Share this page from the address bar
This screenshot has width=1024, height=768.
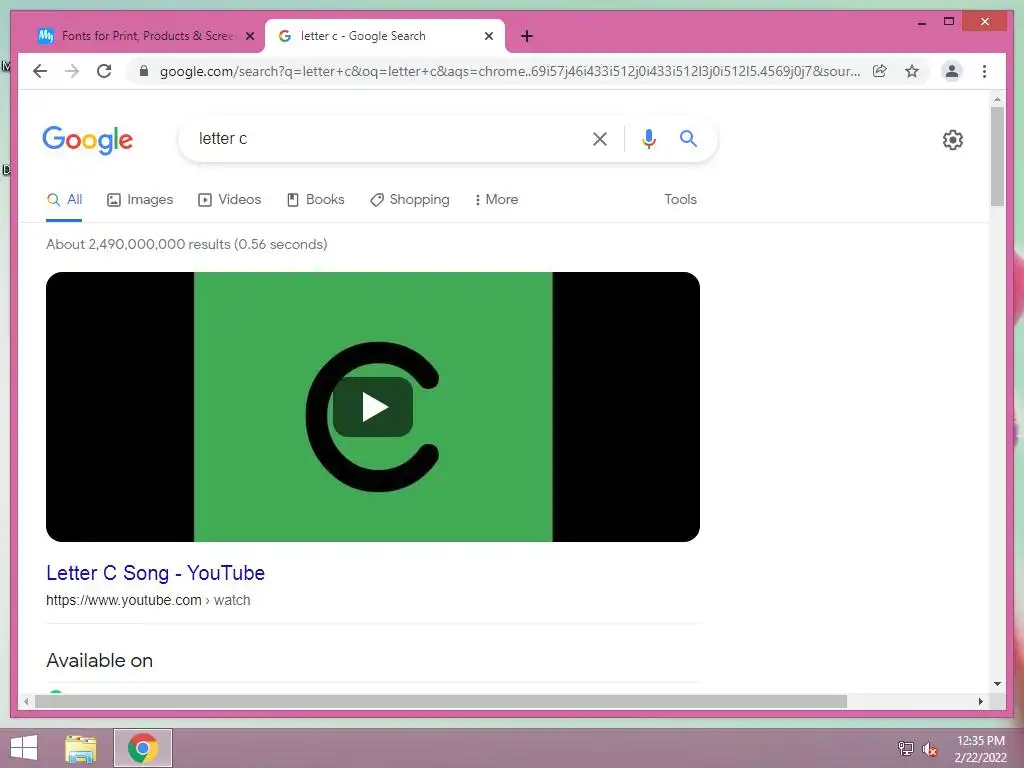tap(880, 71)
